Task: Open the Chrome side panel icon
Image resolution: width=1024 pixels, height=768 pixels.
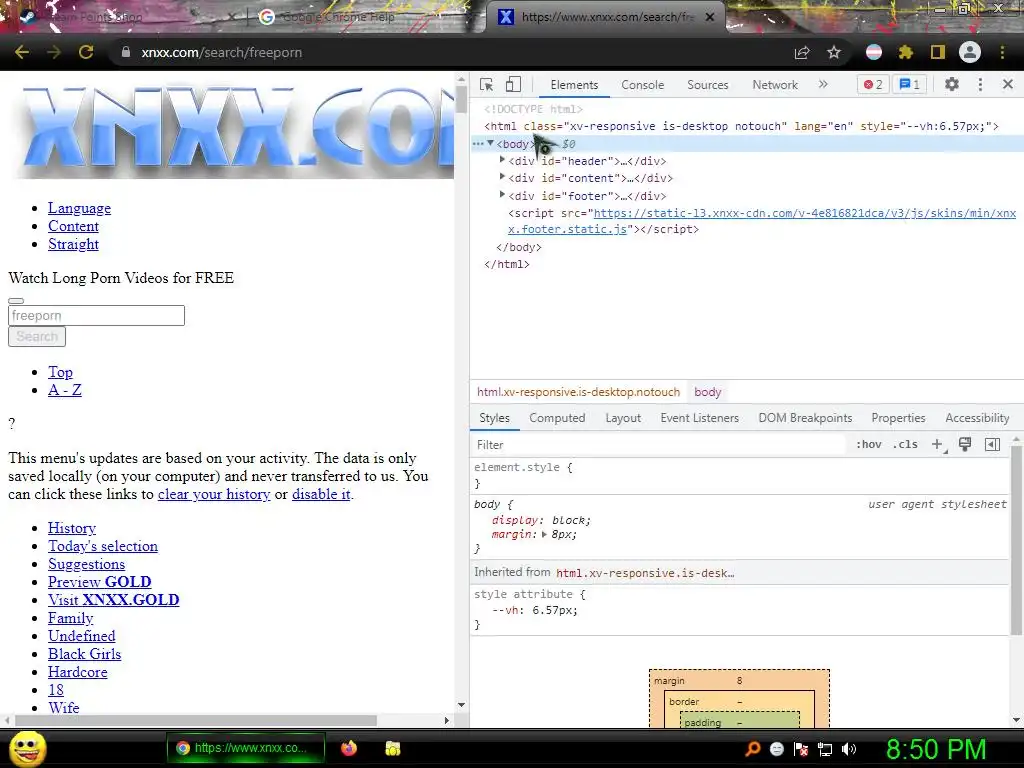Action: click(938, 52)
